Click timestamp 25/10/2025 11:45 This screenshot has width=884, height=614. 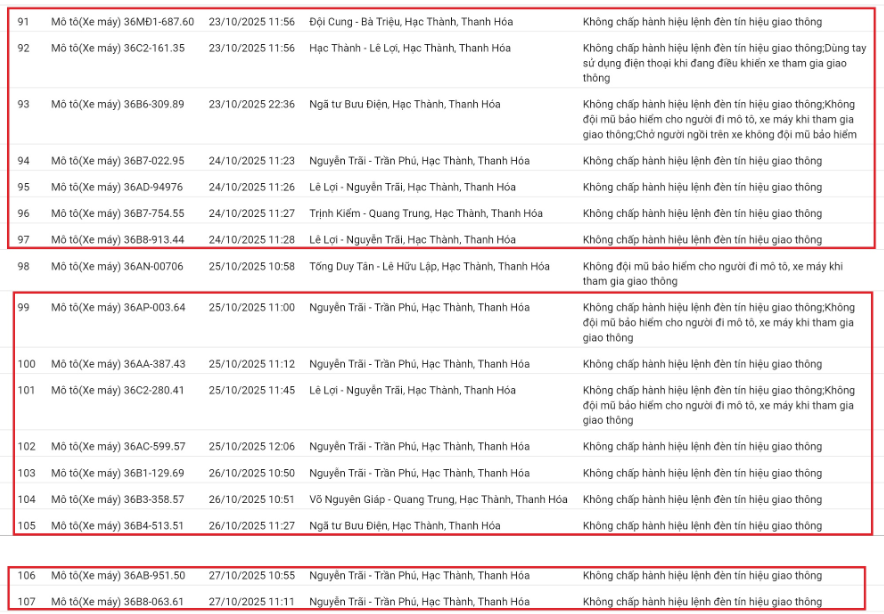tap(252, 390)
